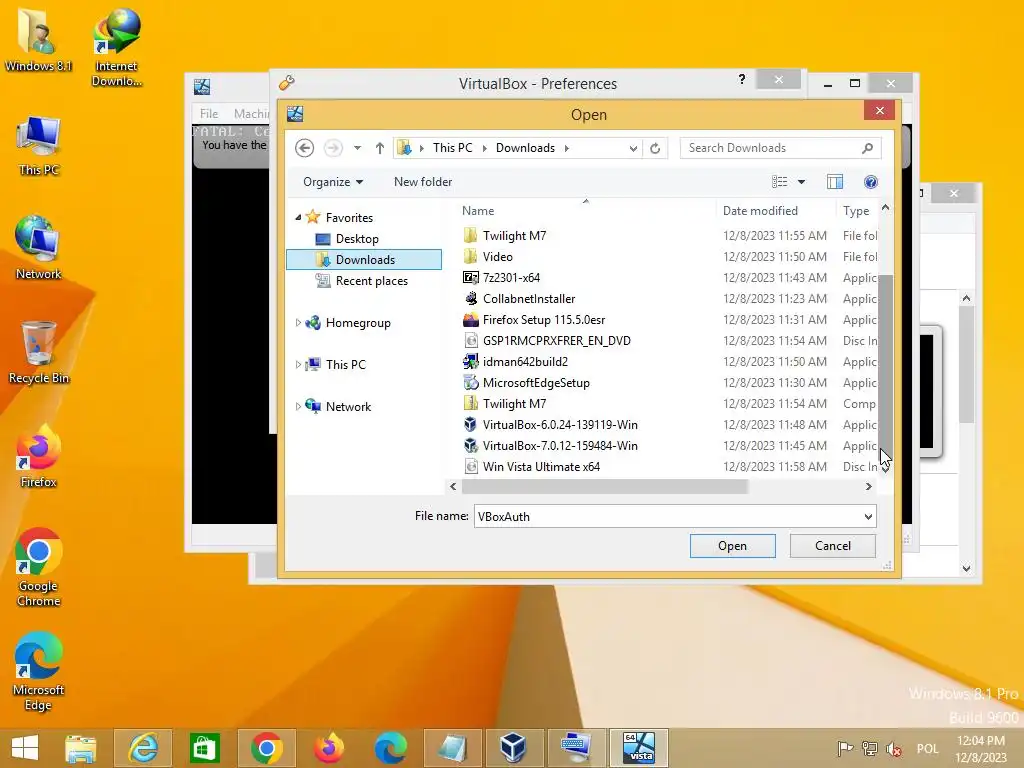Click the Cancel button

coord(833,546)
